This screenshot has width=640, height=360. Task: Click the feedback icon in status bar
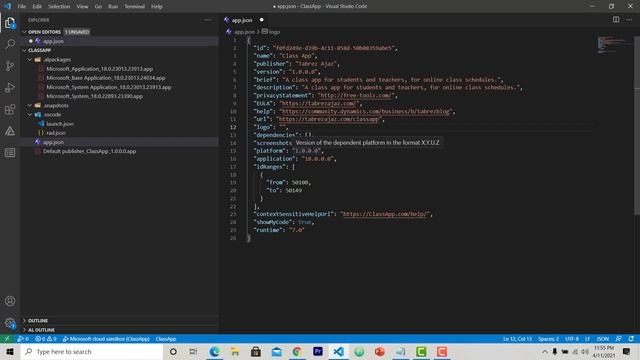tap(618, 339)
